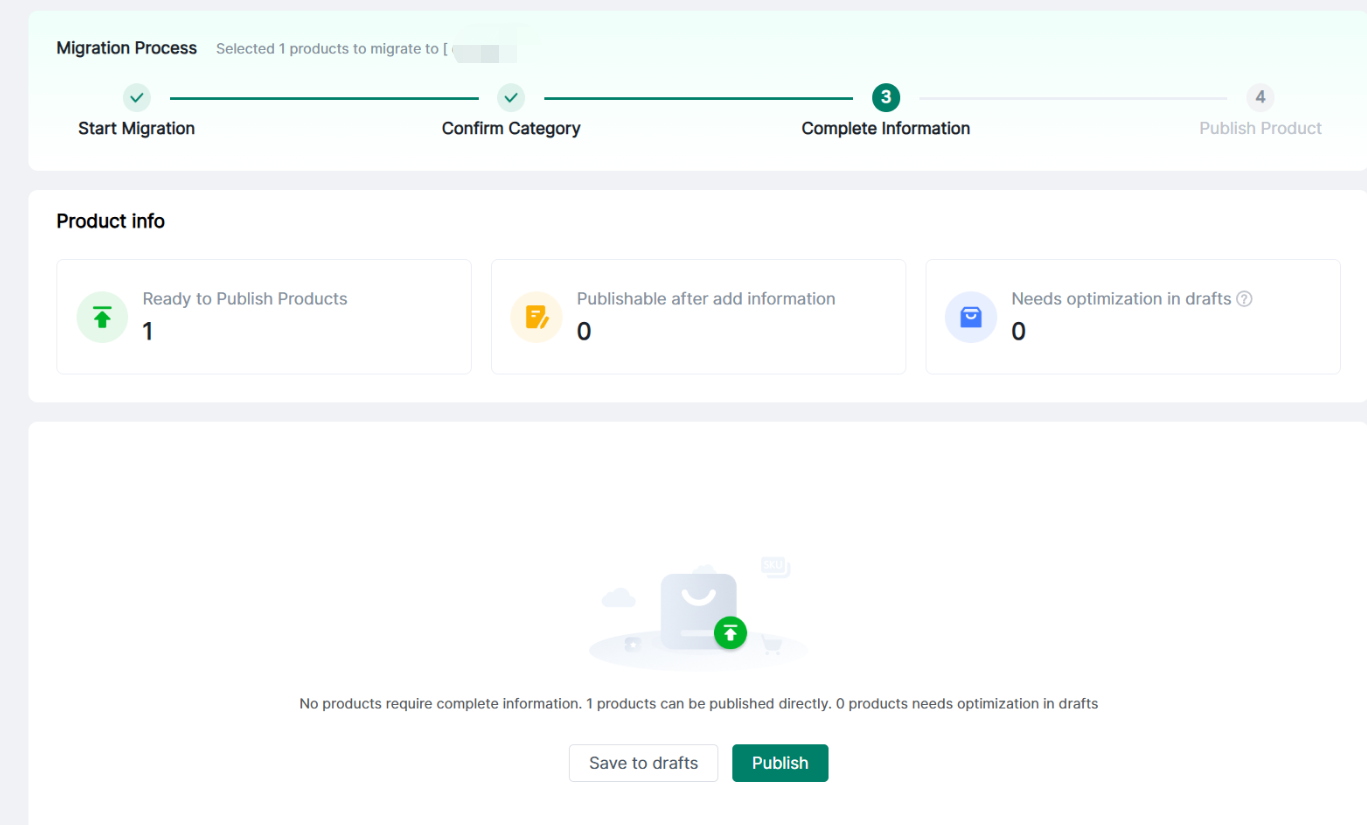Click the green Ready to Publish upload icon
This screenshot has width=1367, height=825.
tap(102, 318)
